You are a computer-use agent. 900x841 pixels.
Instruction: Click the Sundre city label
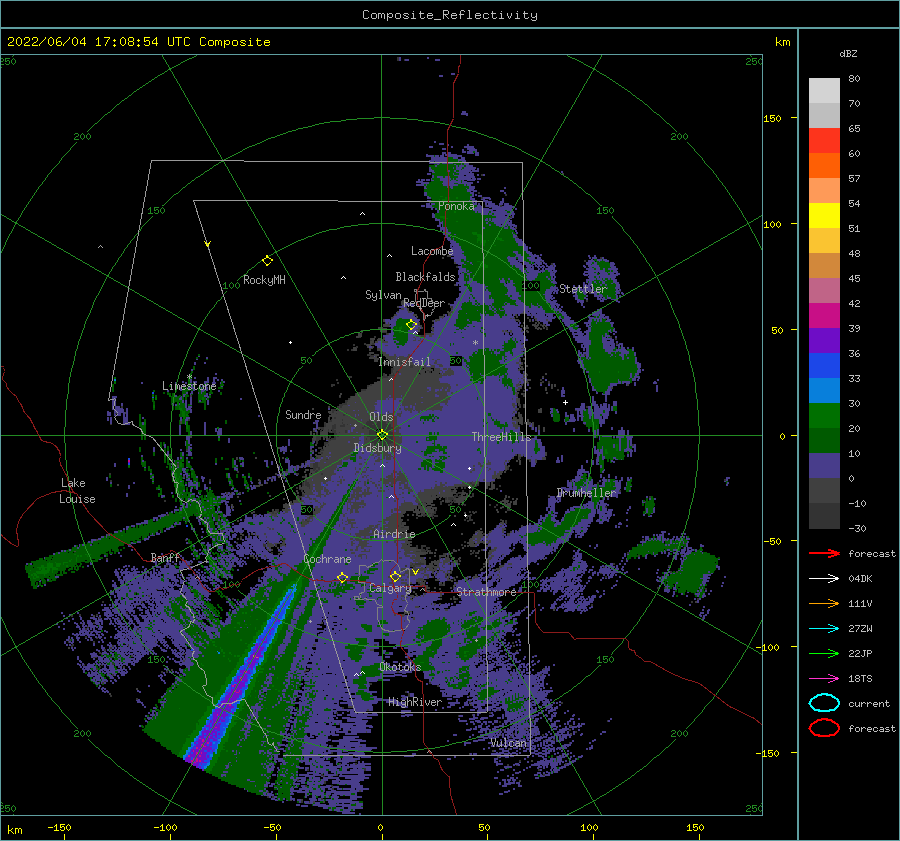tap(303, 414)
